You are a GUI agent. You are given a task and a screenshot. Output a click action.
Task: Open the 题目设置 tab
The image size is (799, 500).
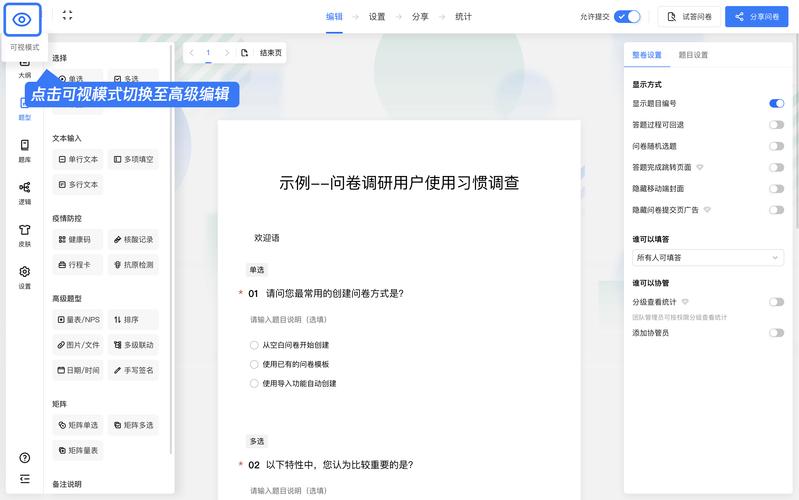(x=693, y=55)
